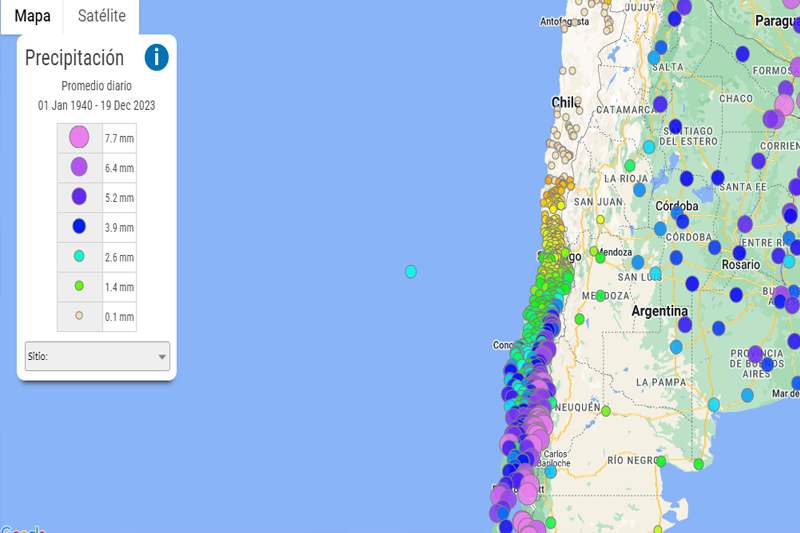800x533 pixels.
Task: Click the pink 7.7 mm legend circle
Action: 79,137
